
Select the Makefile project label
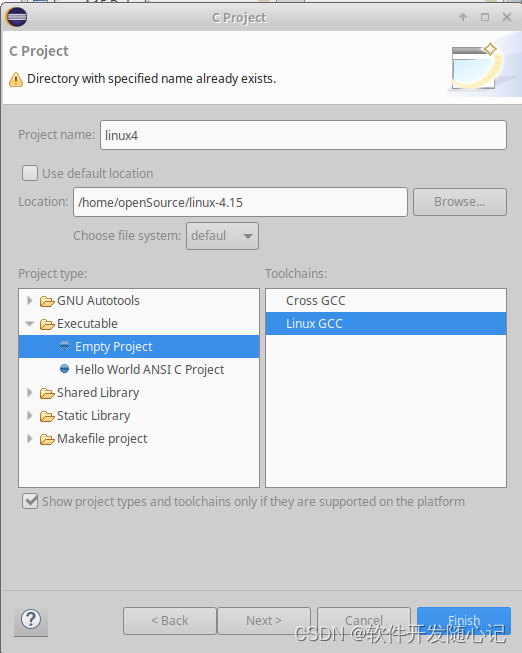coord(102,439)
